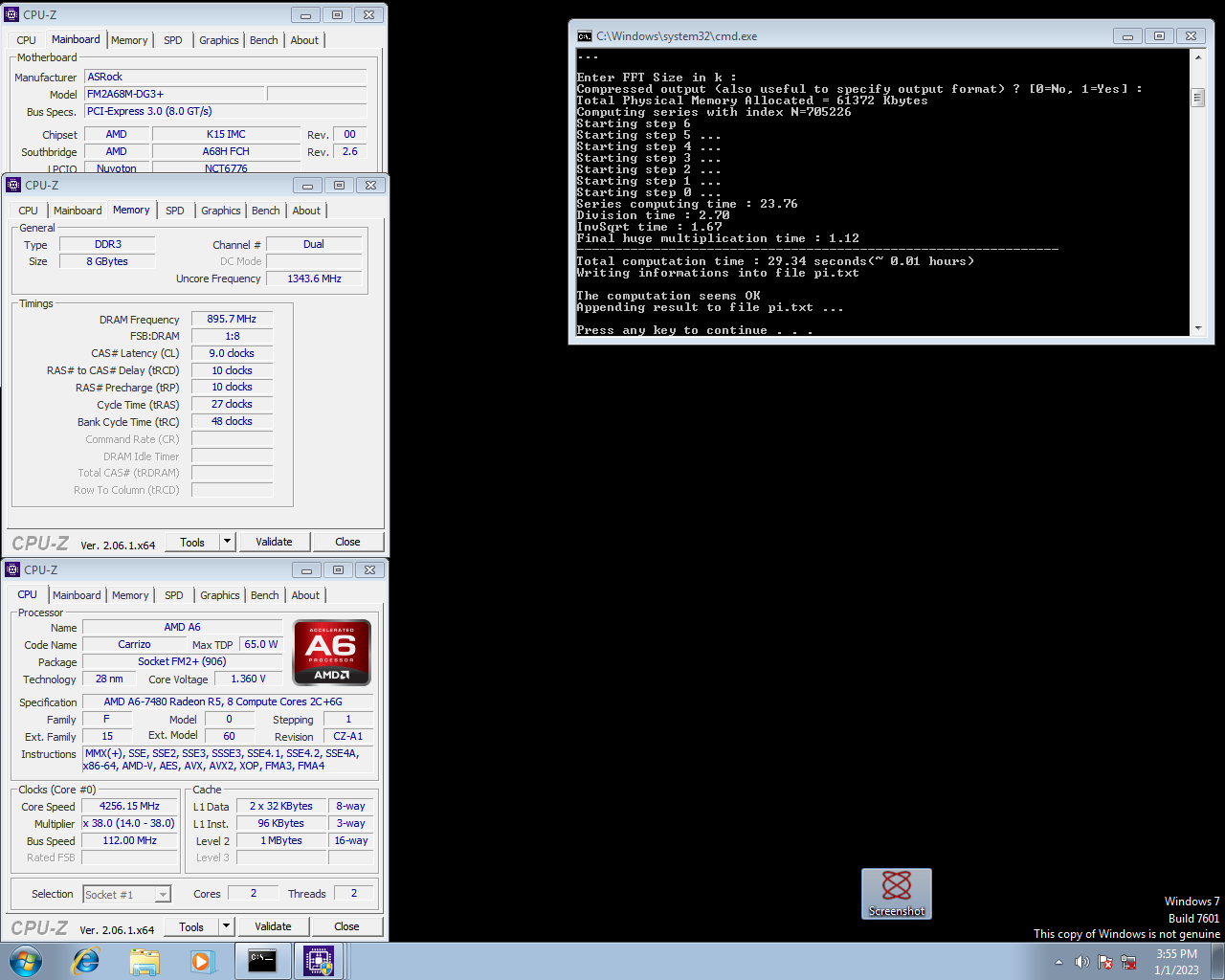This screenshot has width=1225, height=980.
Task: Click Validate button in Memory window
Action: [x=274, y=542]
